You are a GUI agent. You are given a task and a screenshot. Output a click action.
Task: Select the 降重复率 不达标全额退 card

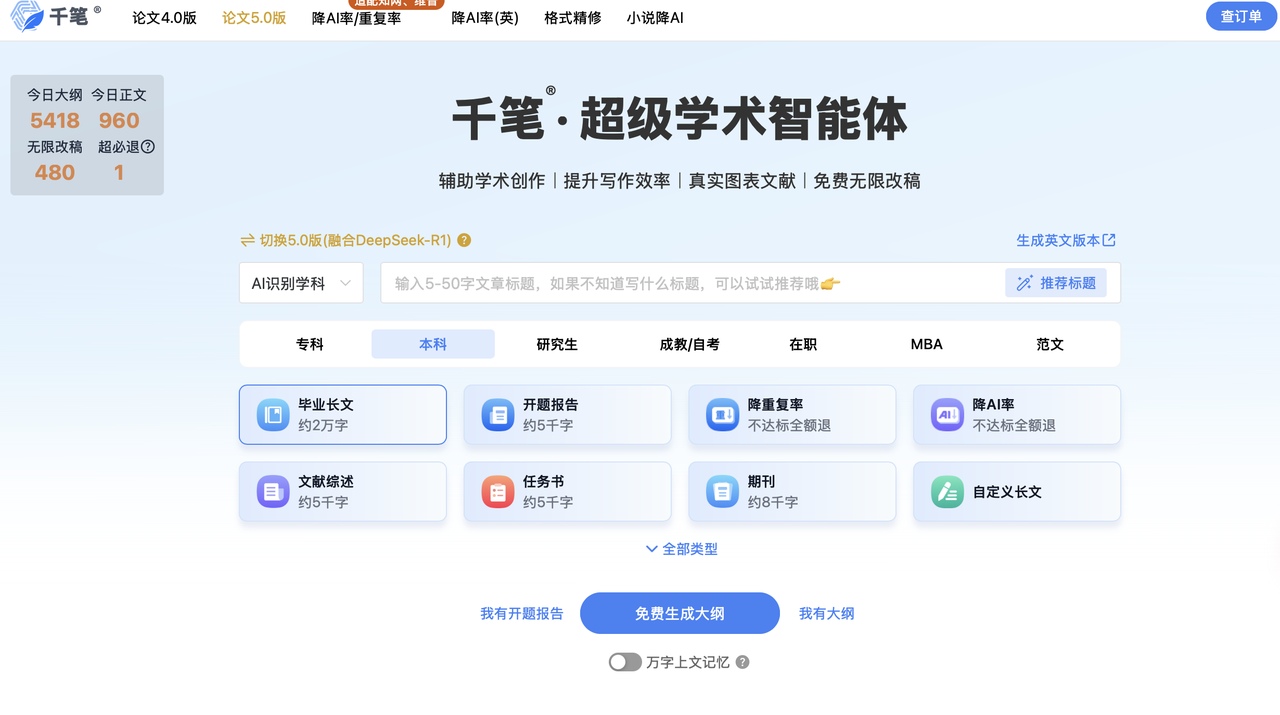pos(792,415)
